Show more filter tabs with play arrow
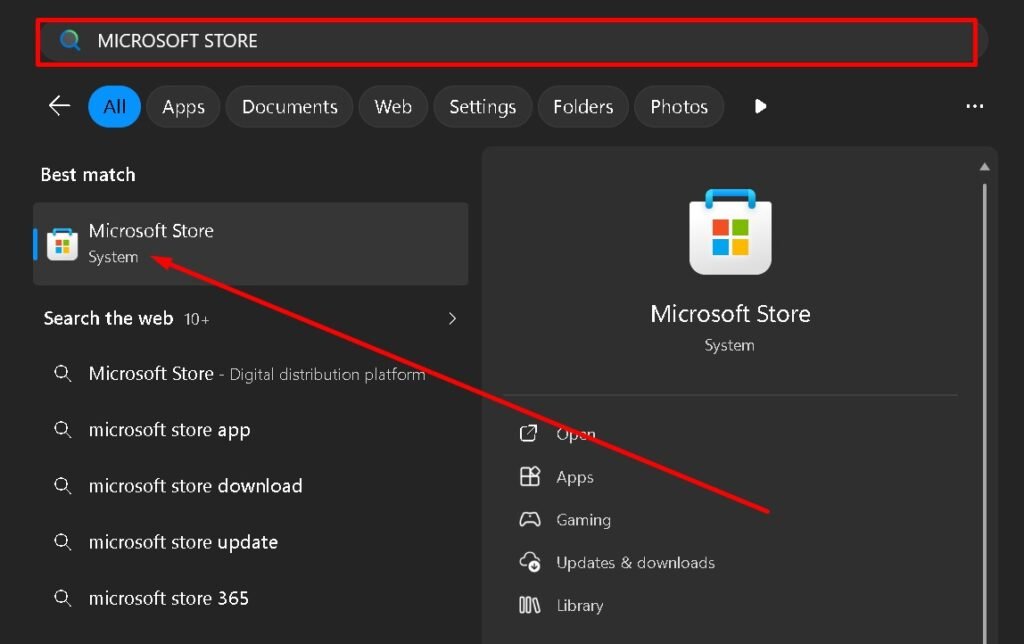The width and height of the screenshot is (1024, 644). pyautogui.click(x=760, y=106)
